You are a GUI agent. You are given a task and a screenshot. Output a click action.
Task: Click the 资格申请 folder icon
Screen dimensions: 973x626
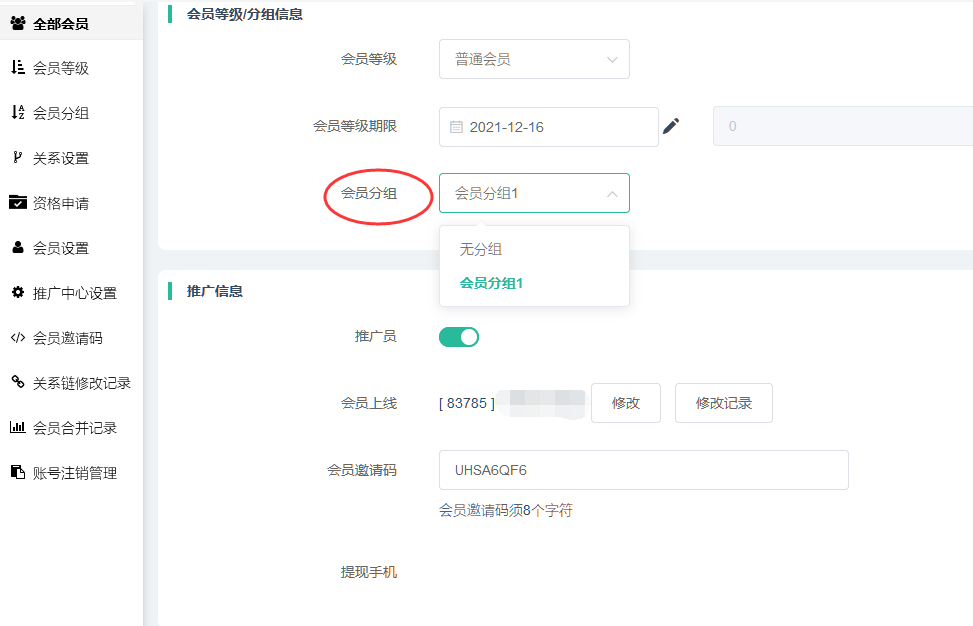tap(18, 202)
